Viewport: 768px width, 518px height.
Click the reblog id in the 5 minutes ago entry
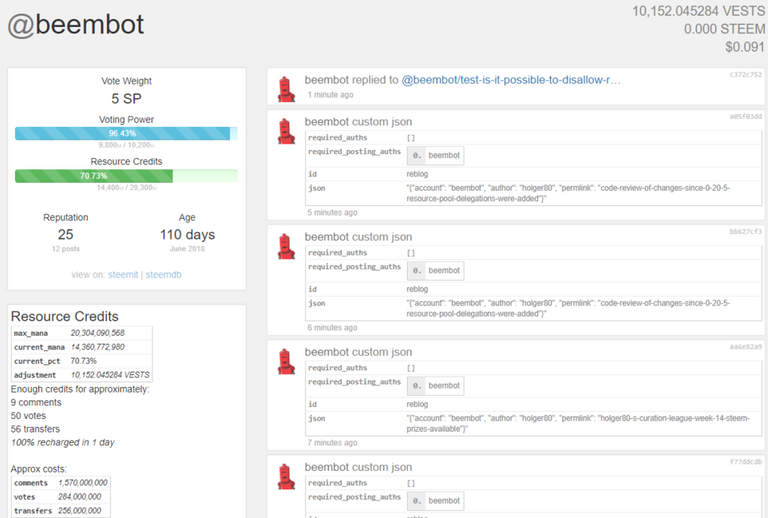point(417,174)
